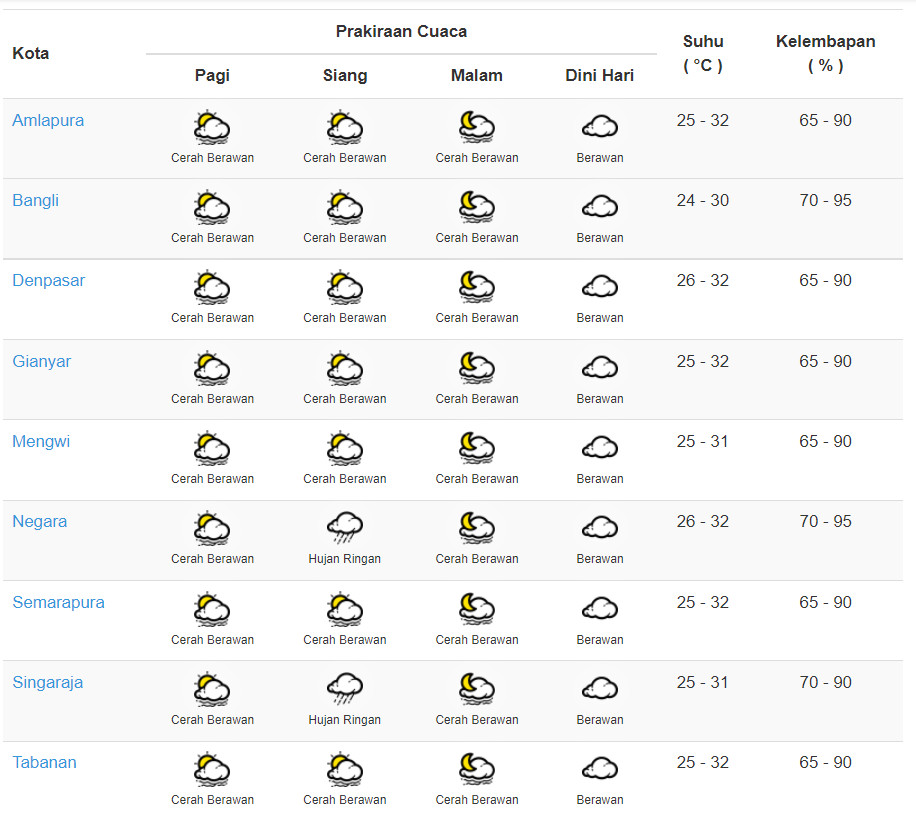Click Gianyar's Malam moon cloud icon
This screenshot has width=916, height=833.
[x=477, y=367]
